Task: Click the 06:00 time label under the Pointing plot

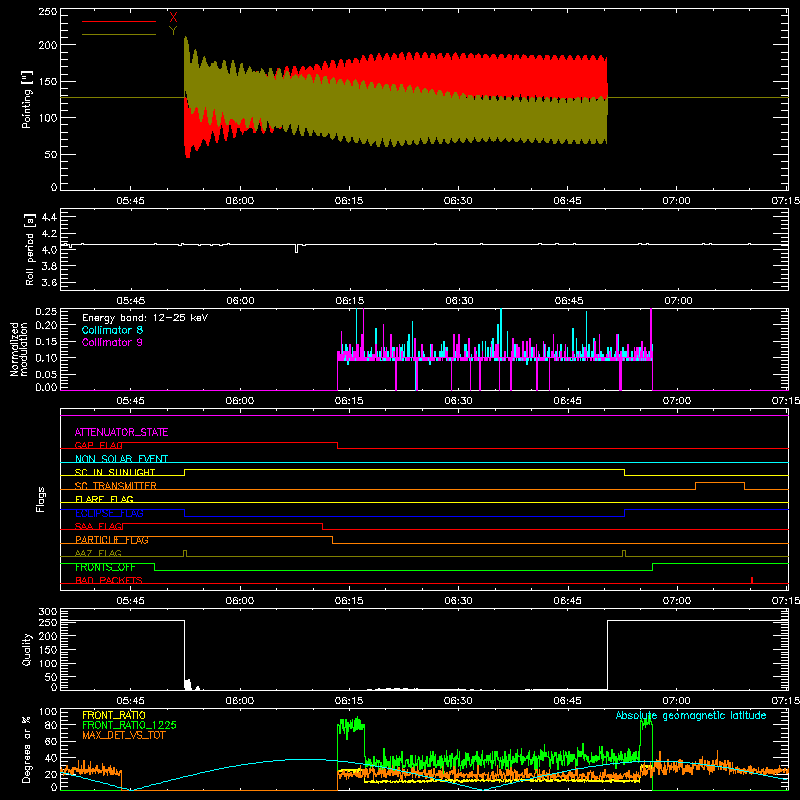Action: (240, 201)
